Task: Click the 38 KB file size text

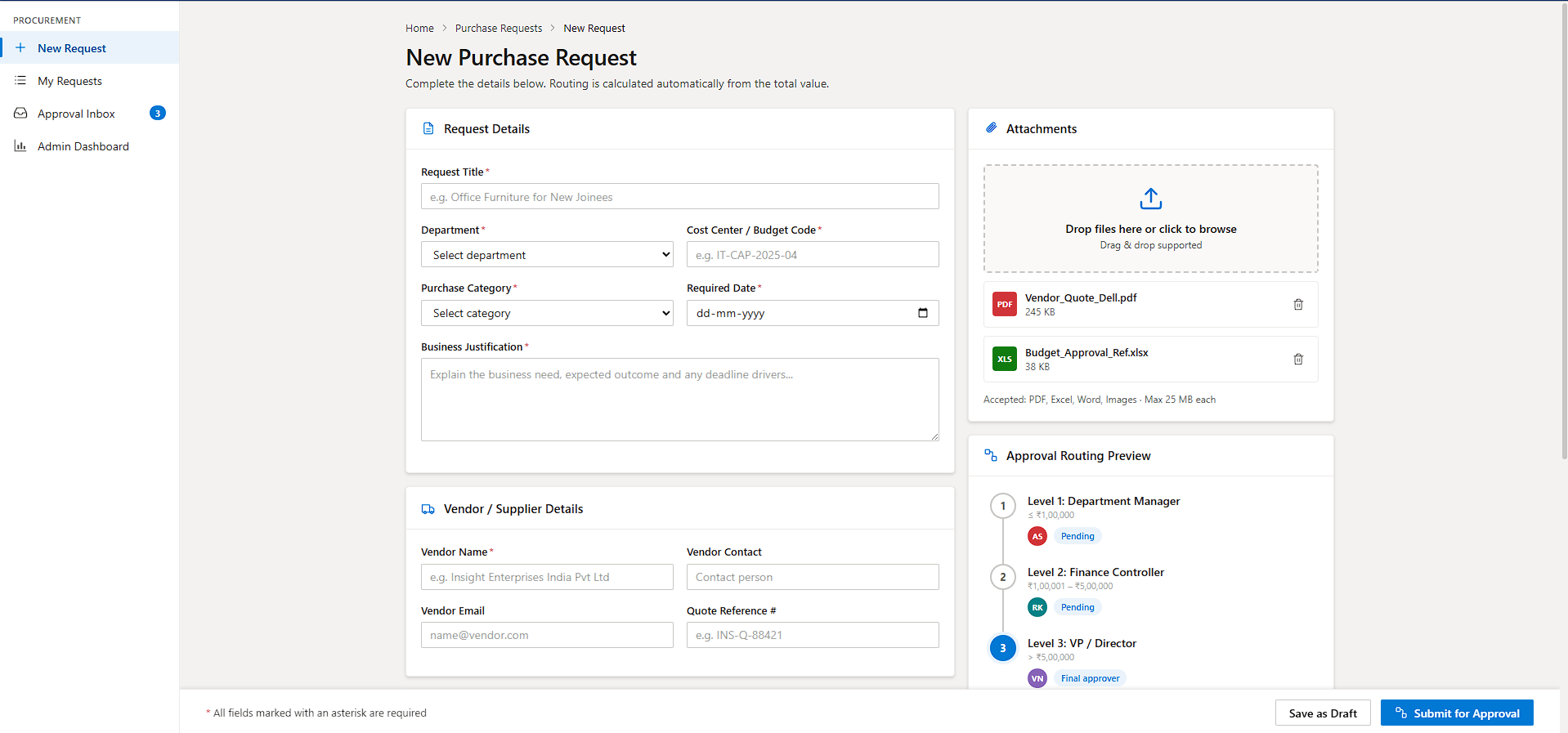Action: 1037,367
